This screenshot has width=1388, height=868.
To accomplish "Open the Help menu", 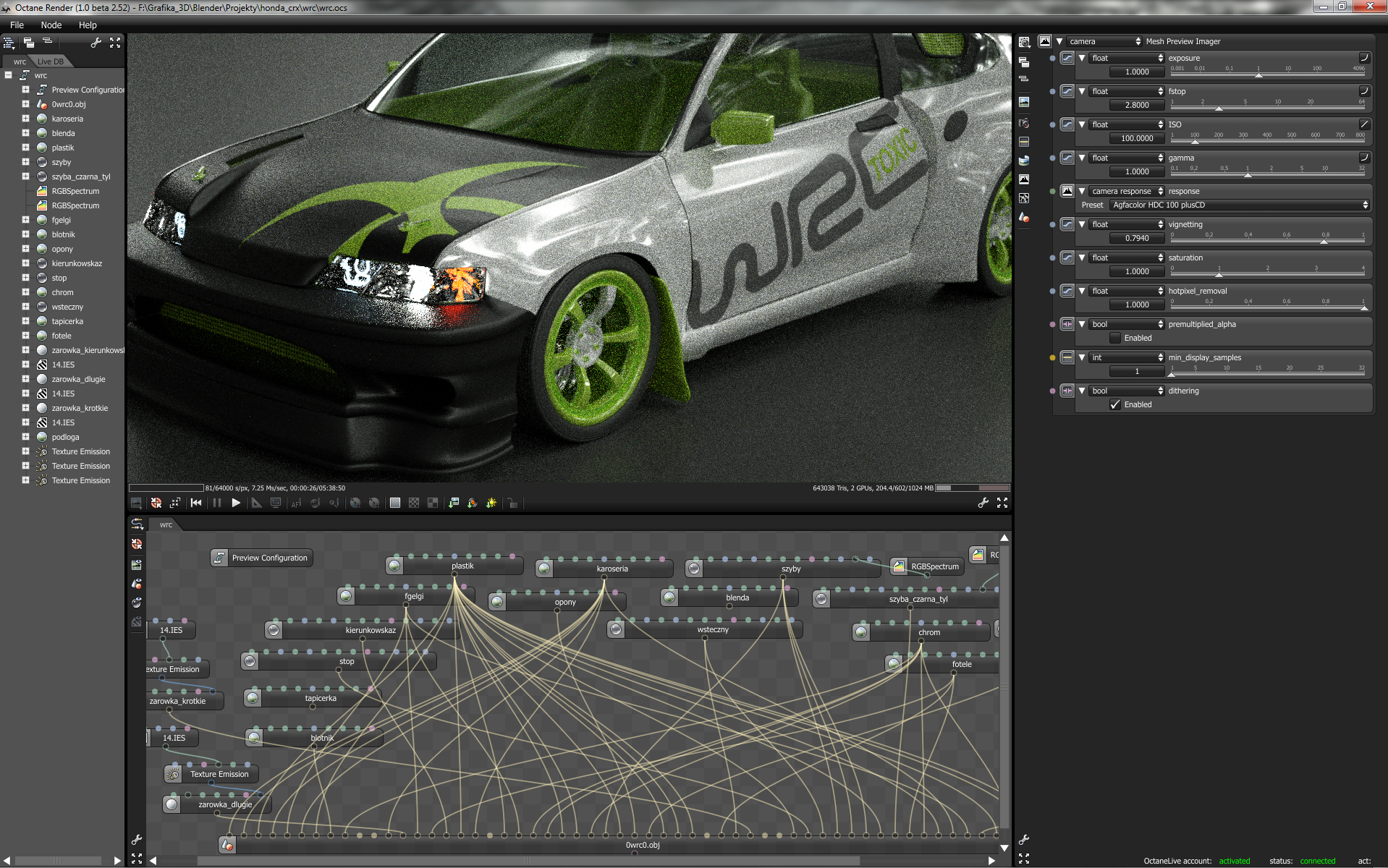I will point(88,25).
